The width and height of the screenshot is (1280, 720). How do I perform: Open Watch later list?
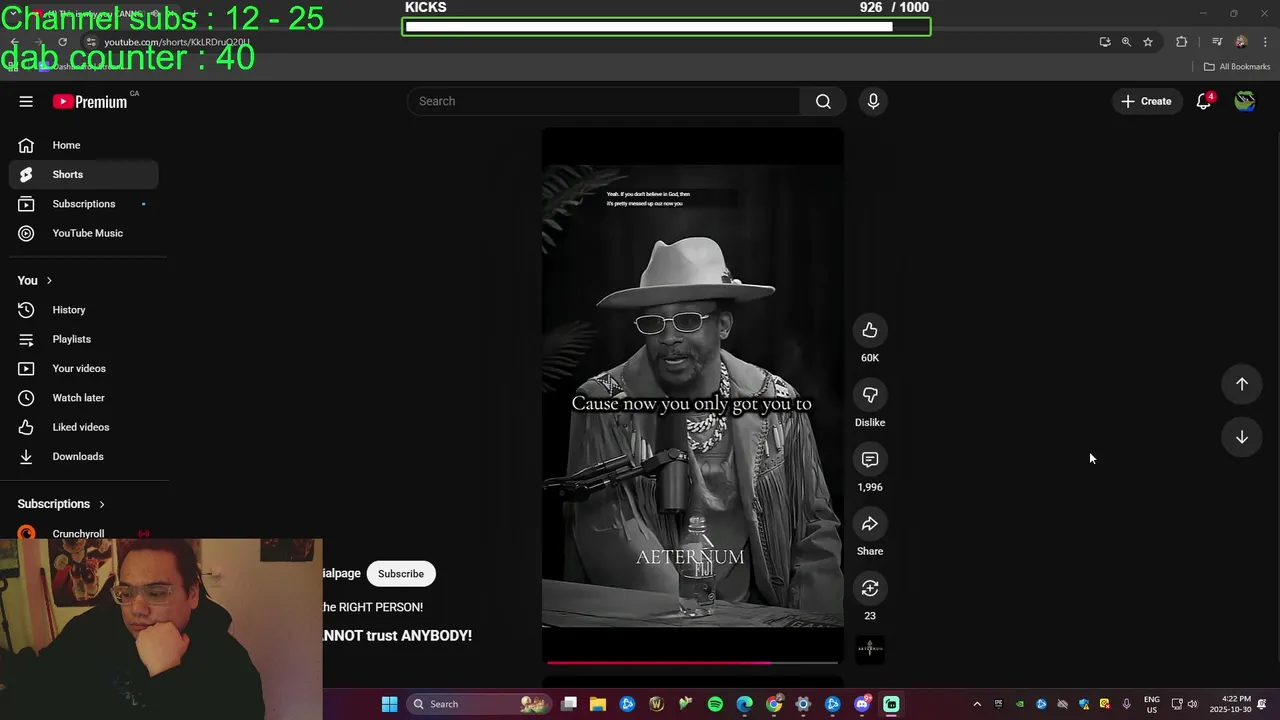pyautogui.click(x=84, y=398)
